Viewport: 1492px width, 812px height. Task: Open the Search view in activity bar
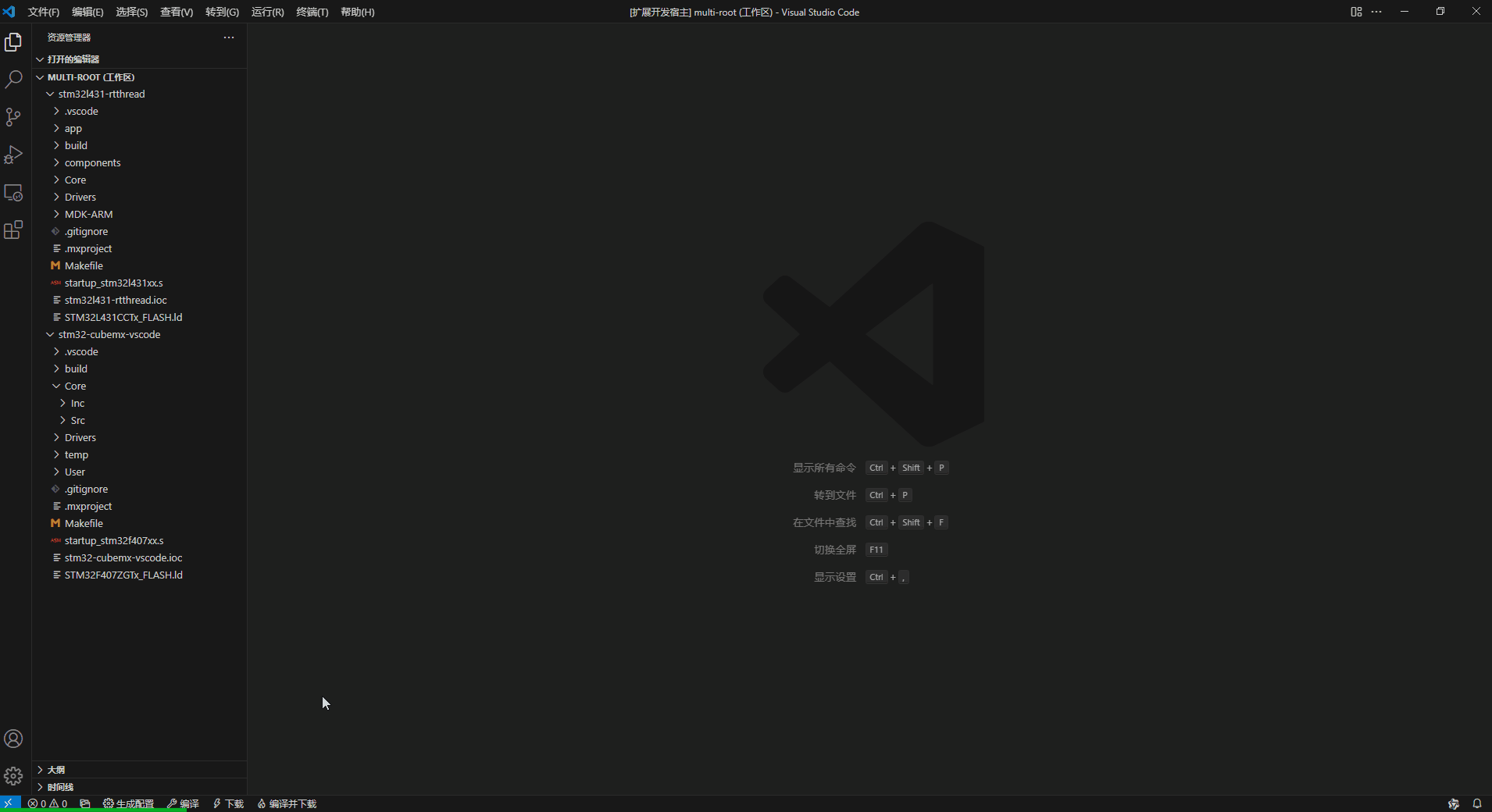pos(13,80)
